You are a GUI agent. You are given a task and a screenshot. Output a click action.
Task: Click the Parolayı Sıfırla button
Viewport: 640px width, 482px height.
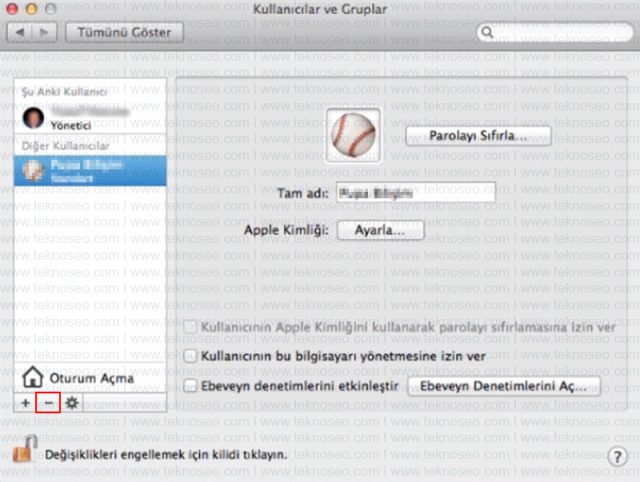point(478,135)
